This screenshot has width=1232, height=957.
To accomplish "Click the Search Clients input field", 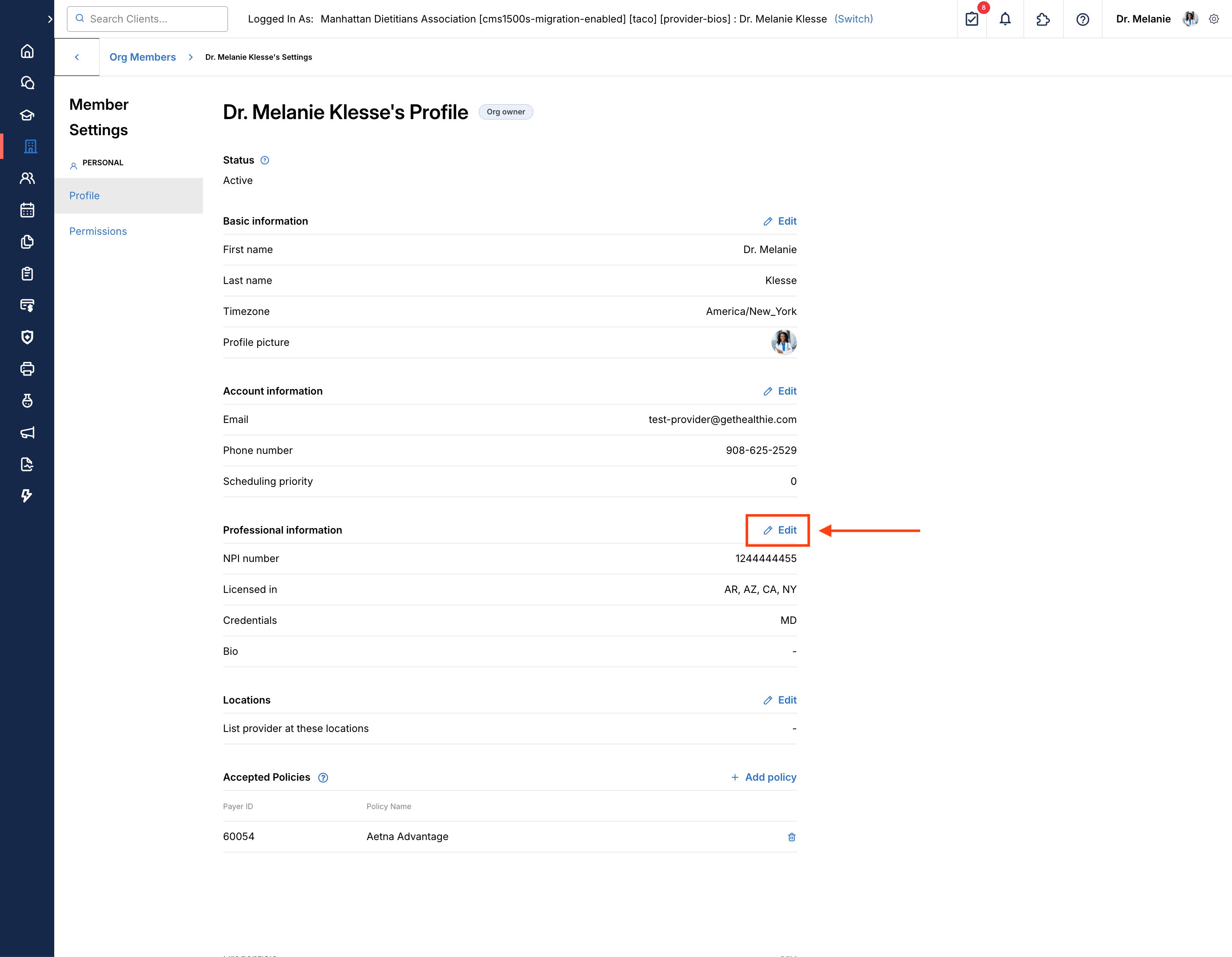I will tap(148, 19).
